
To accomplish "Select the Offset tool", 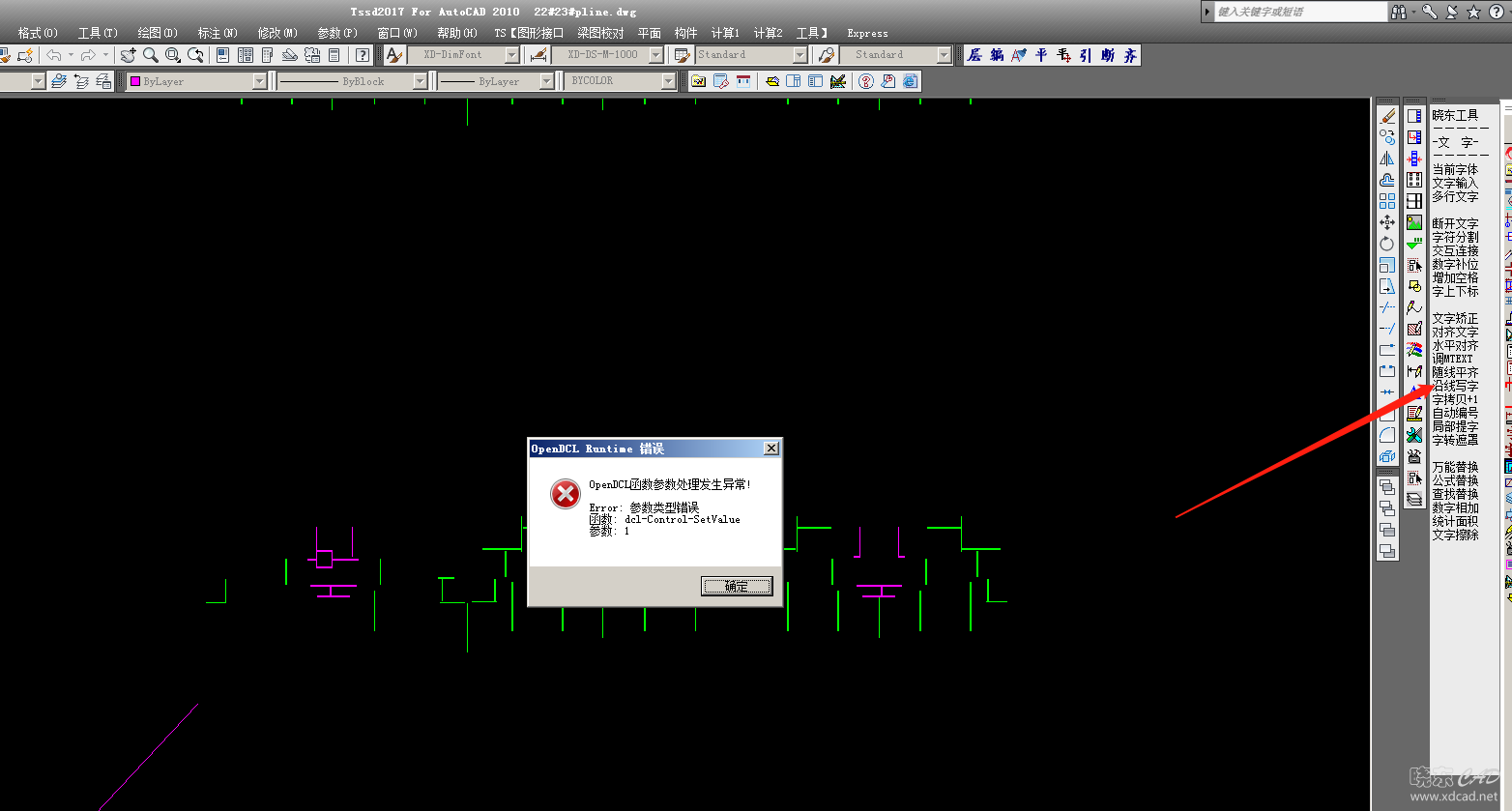I will pos(1387,180).
